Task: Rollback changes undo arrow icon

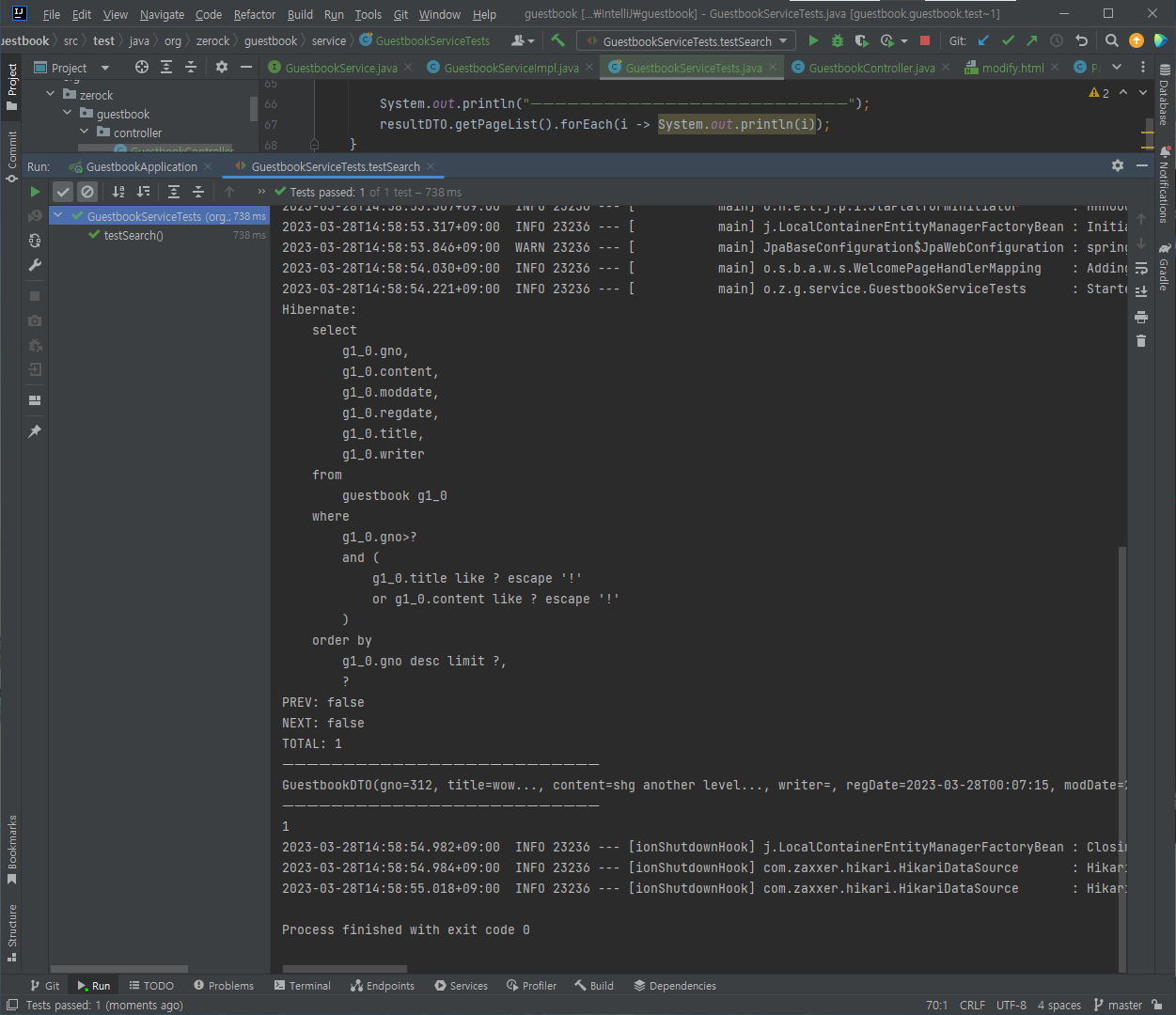Action: (x=1081, y=40)
